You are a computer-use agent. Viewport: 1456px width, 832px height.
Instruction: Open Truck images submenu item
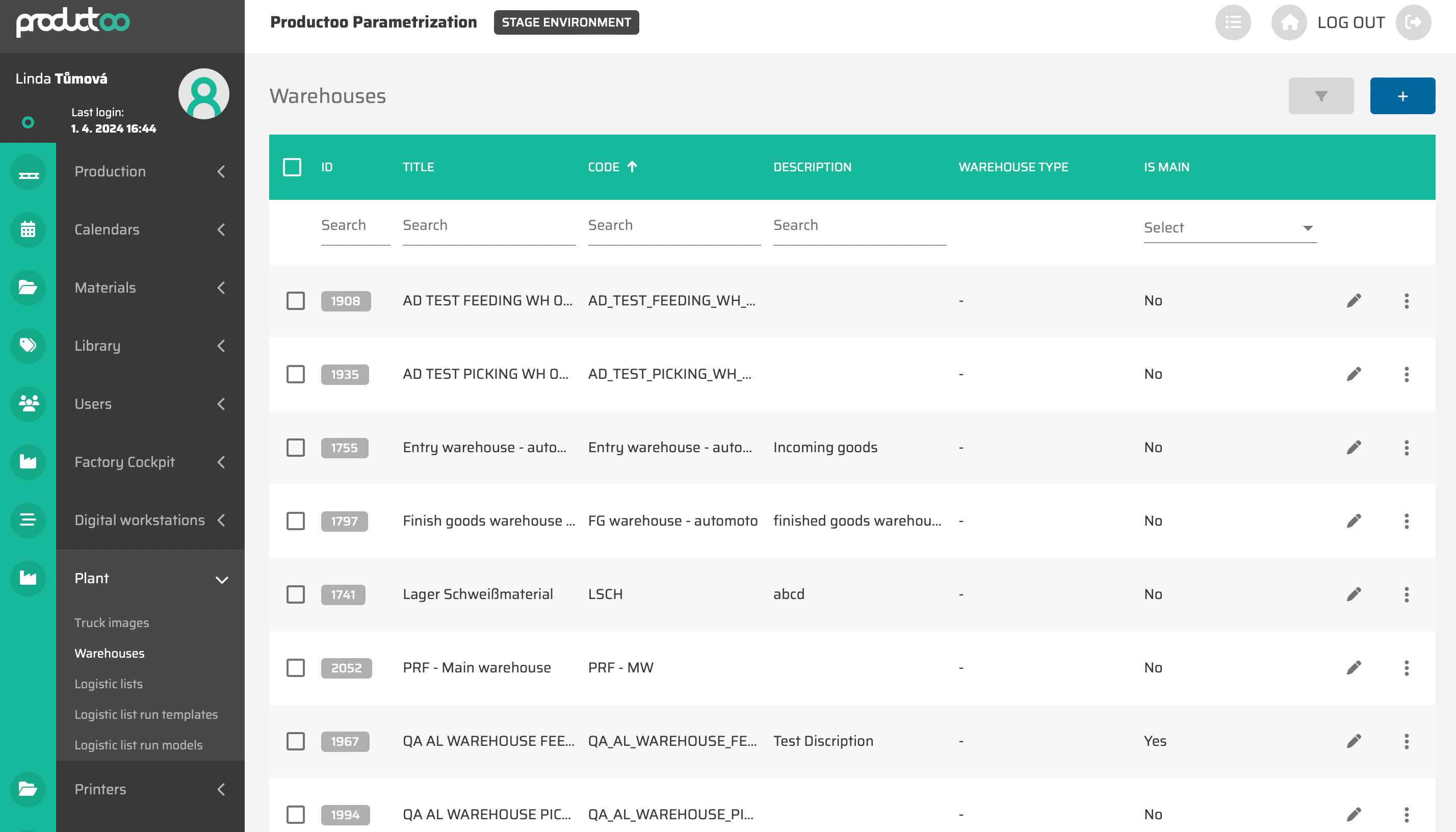click(x=112, y=622)
